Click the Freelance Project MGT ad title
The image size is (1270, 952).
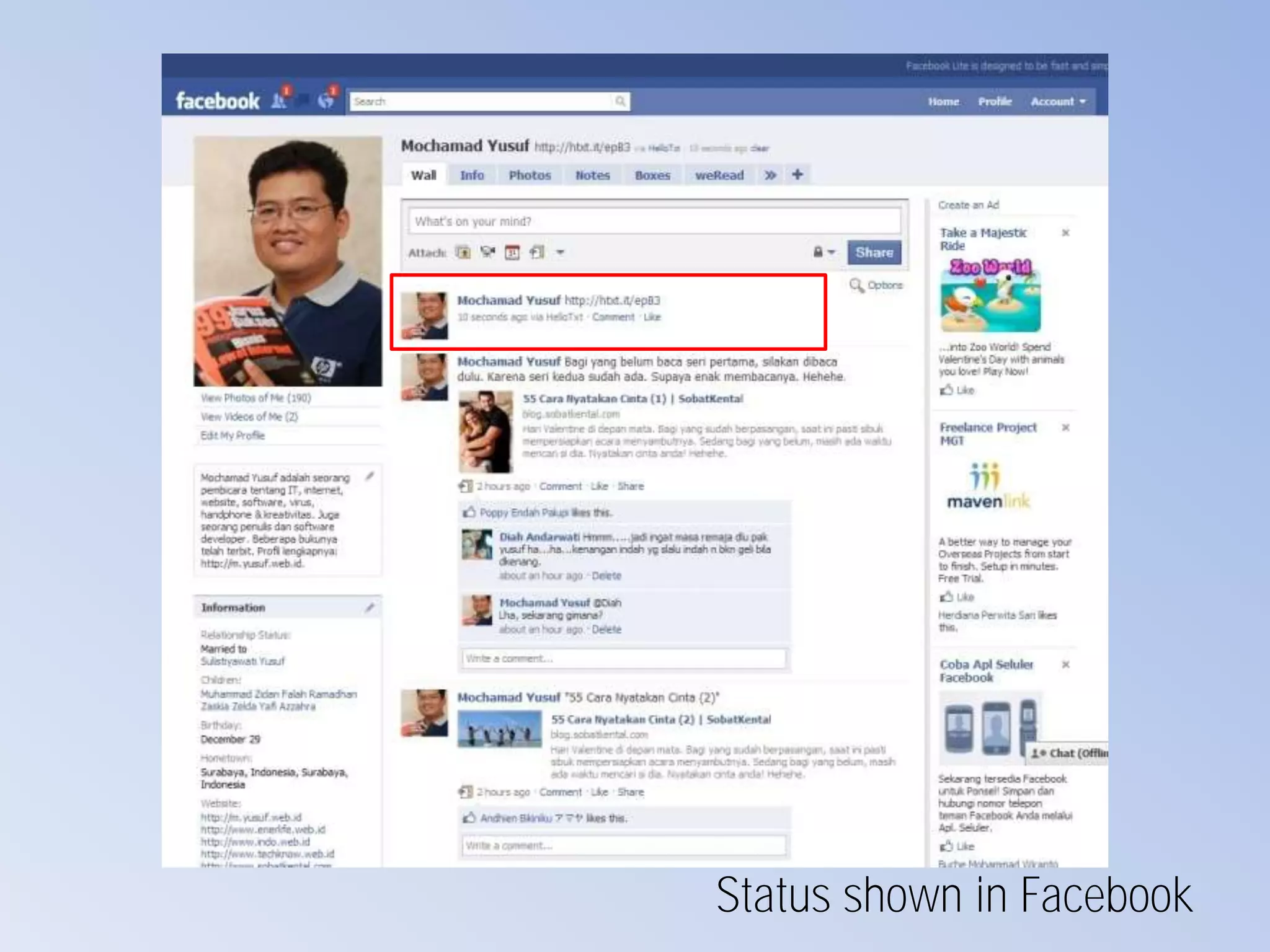click(x=988, y=434)
